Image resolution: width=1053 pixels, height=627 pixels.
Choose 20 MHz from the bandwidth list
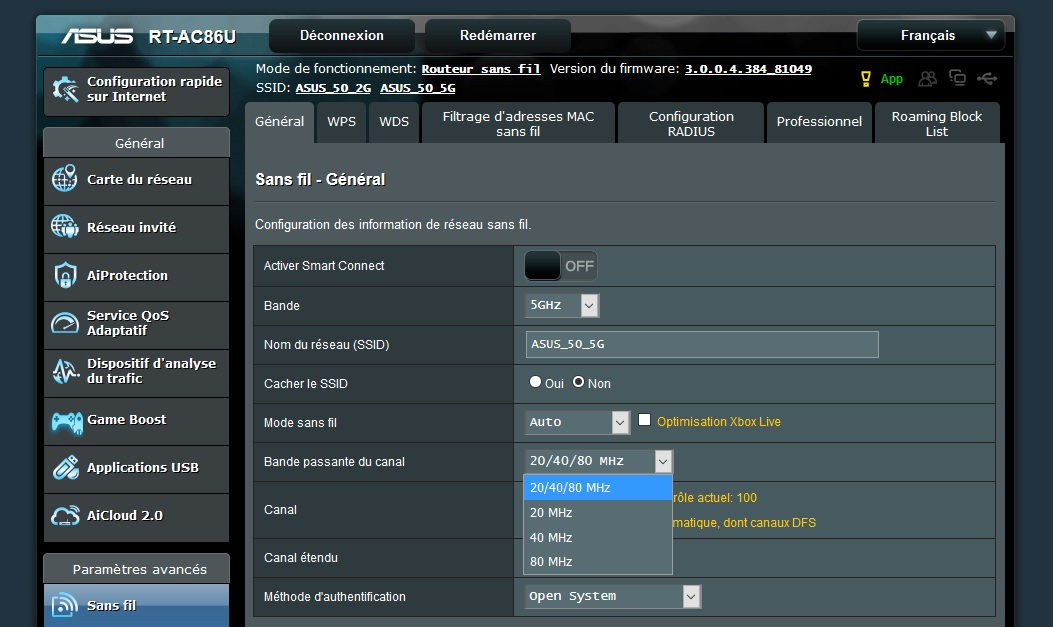pos(598,512)
